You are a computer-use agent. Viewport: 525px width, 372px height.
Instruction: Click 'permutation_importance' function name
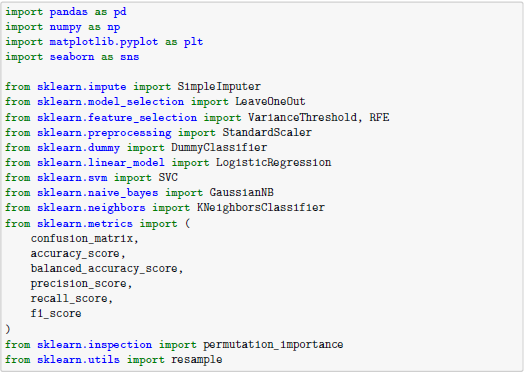pyautogui.click(x=273, y=345)
